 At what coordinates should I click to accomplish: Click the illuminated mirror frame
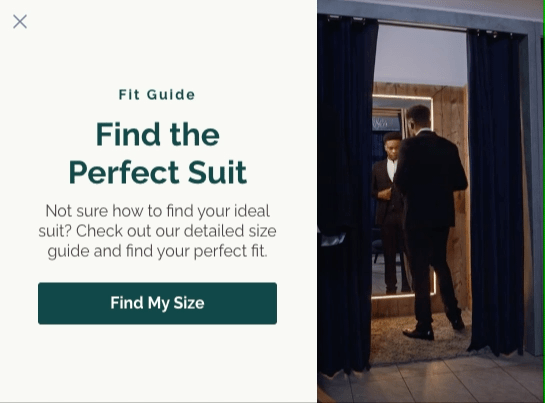pyautogui.click(x=402, y=196)
